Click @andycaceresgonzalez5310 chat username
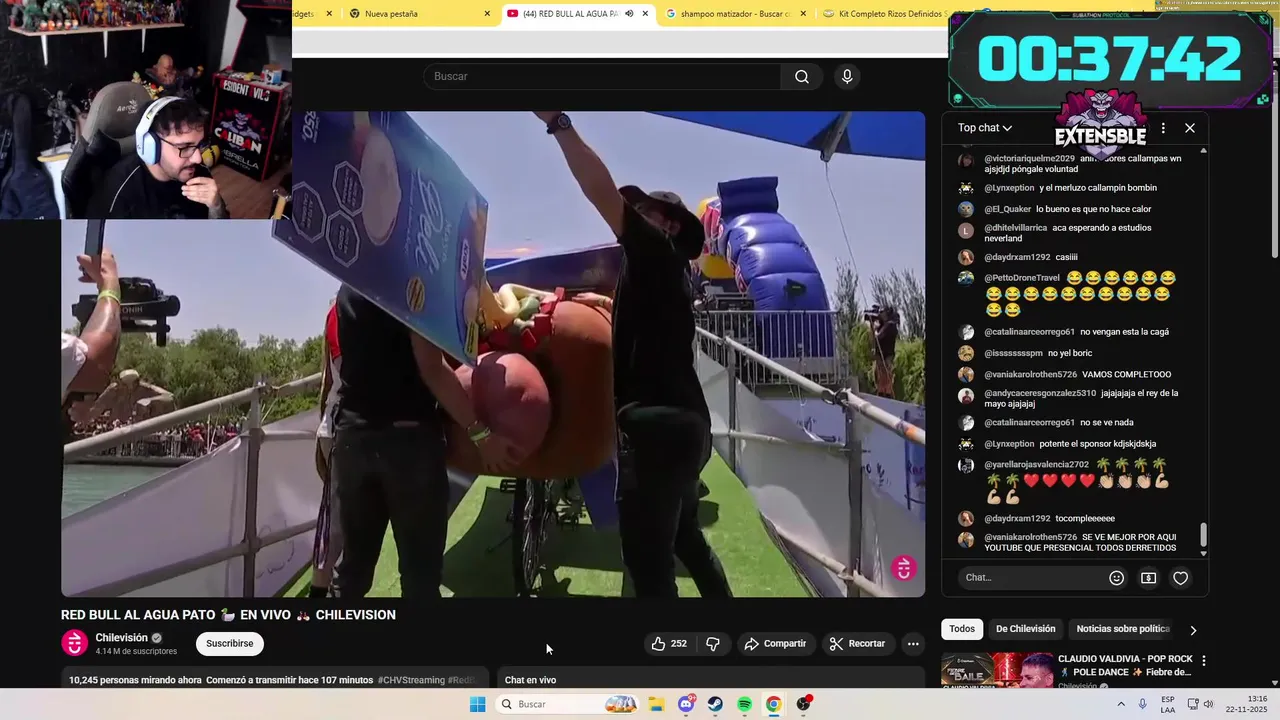This screenshot has width=1280, height=720. coord(1040,393)
